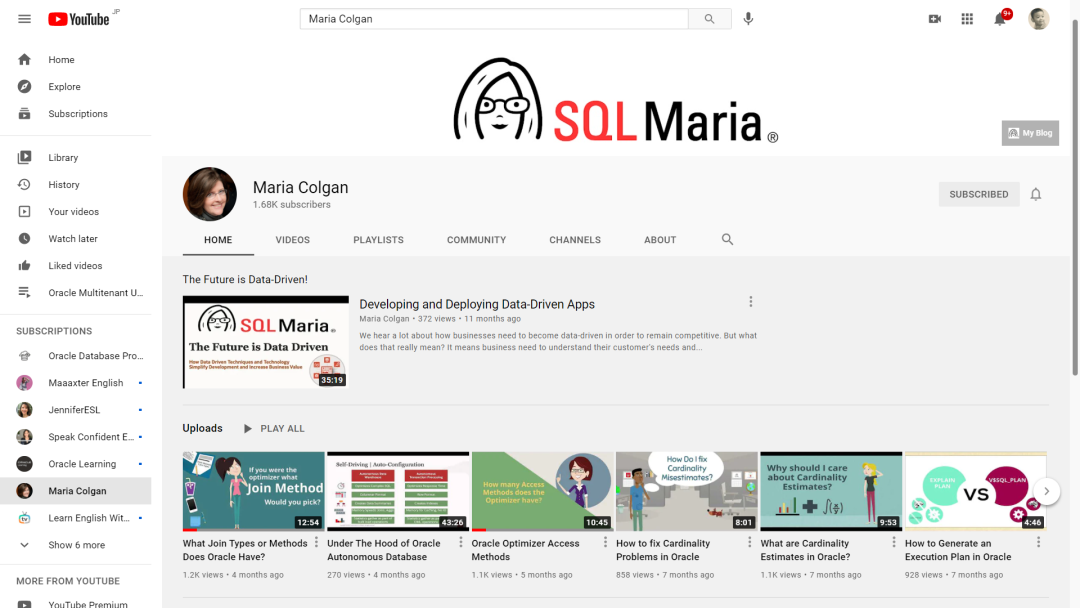1080x608 pixels.
Task: Play the Cardinality Misestimates thumbnail
Action: click(687, 491)
